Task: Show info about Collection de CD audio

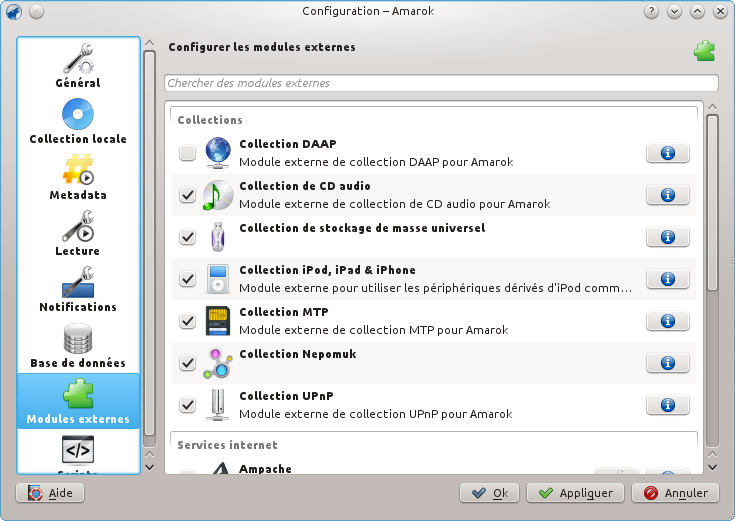Action: tap(668, 195)
